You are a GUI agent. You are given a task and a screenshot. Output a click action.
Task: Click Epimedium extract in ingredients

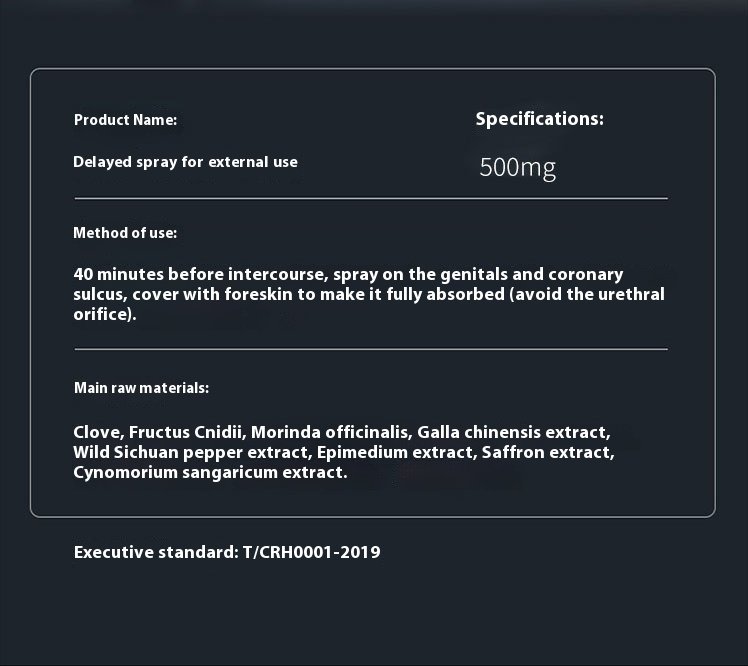coord(395,452)
